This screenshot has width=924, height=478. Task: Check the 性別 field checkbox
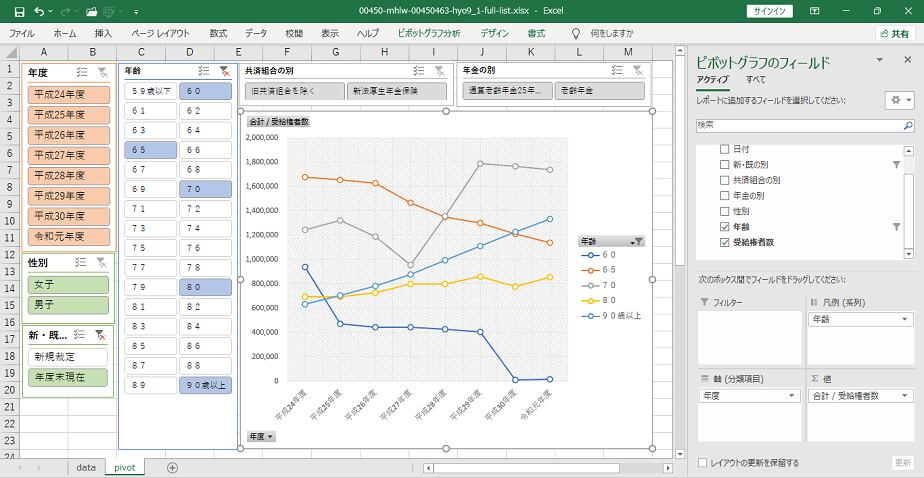tap(725, 212)
